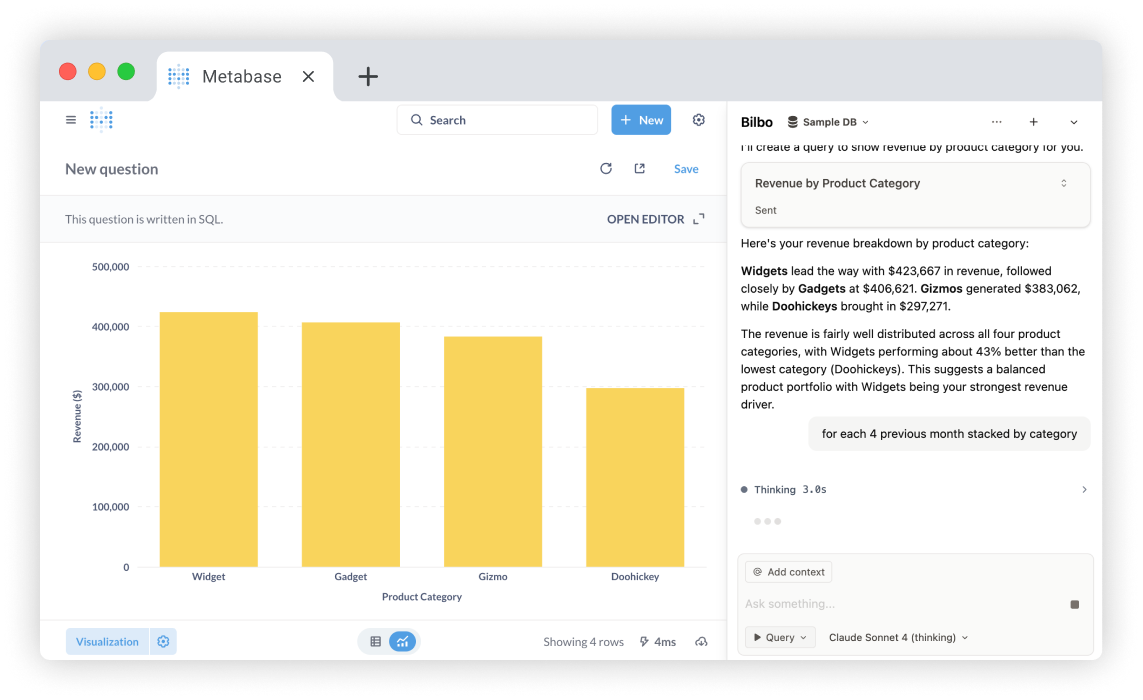The height and width of the screenshot is (700, 1143).
Task: Open the Claude Sonnet 4 model dropdown
Action: tap(898, 637)
